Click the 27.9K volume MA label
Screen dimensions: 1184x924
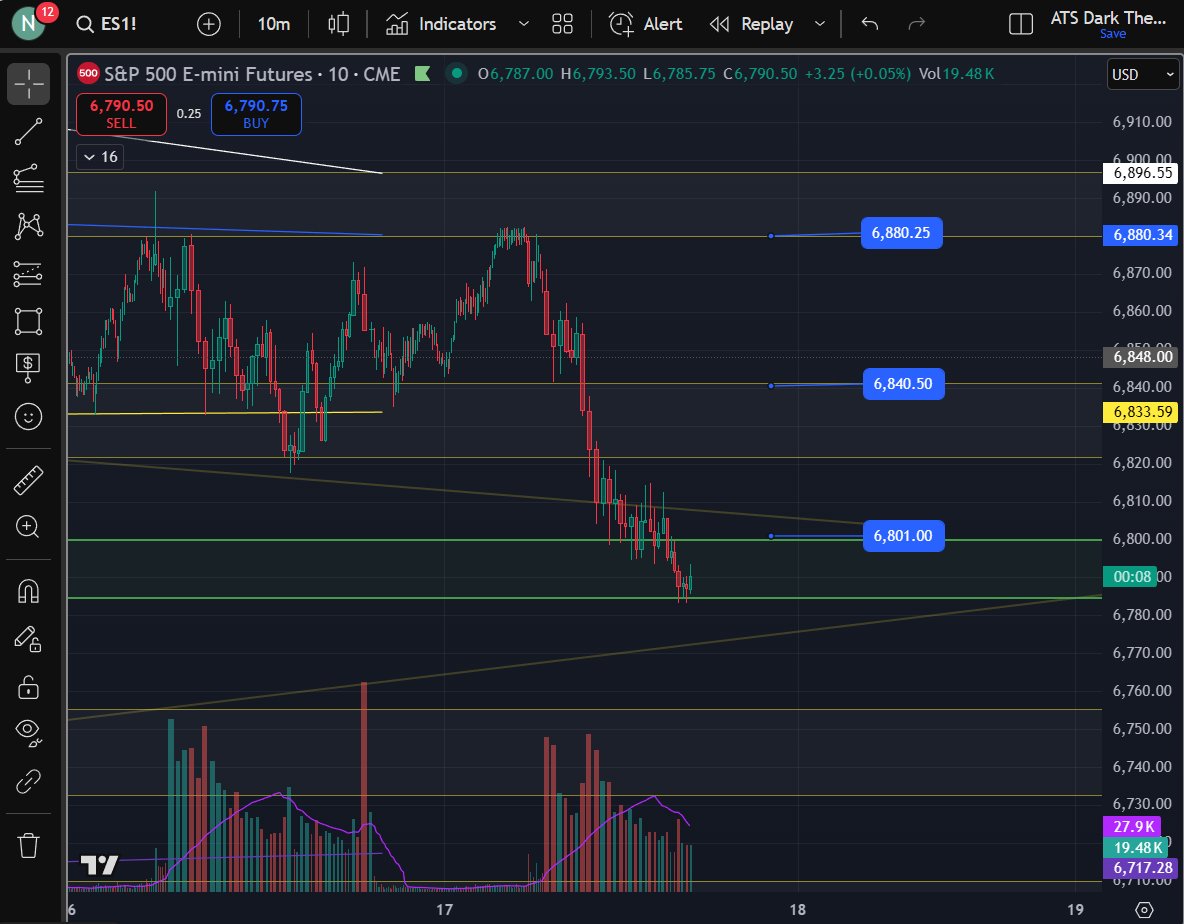point(1133,827)
